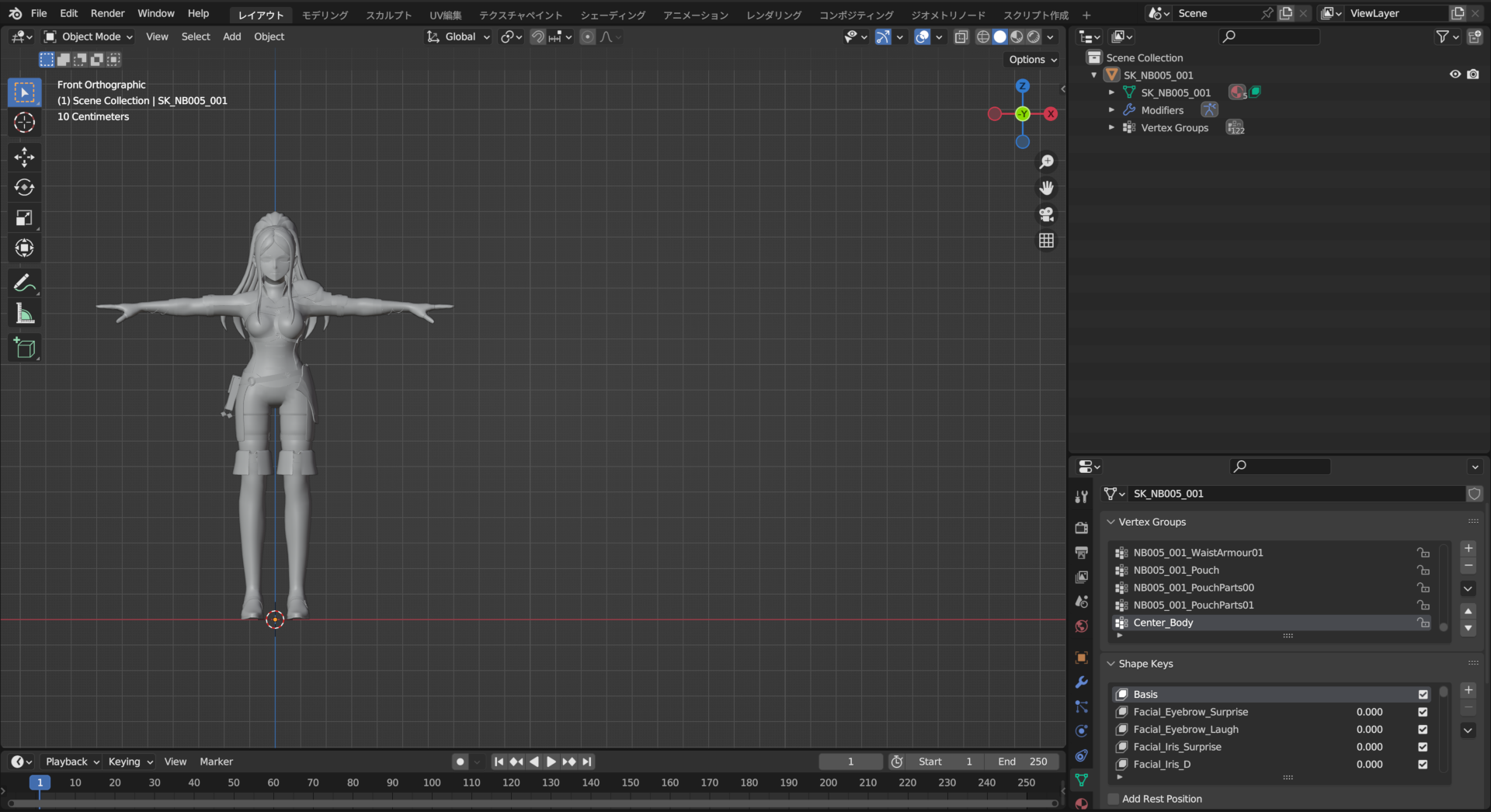Viewport: 1491px width, 812px height.
Task: Select the Center_Body vertex group
Action: 1270,623
